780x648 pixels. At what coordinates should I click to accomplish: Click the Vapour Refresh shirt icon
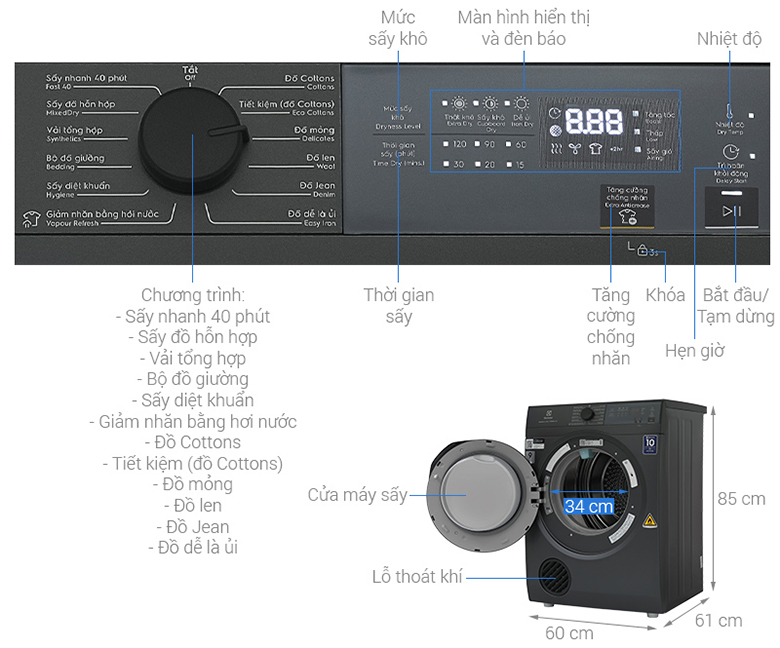click(x=31, y=215)
